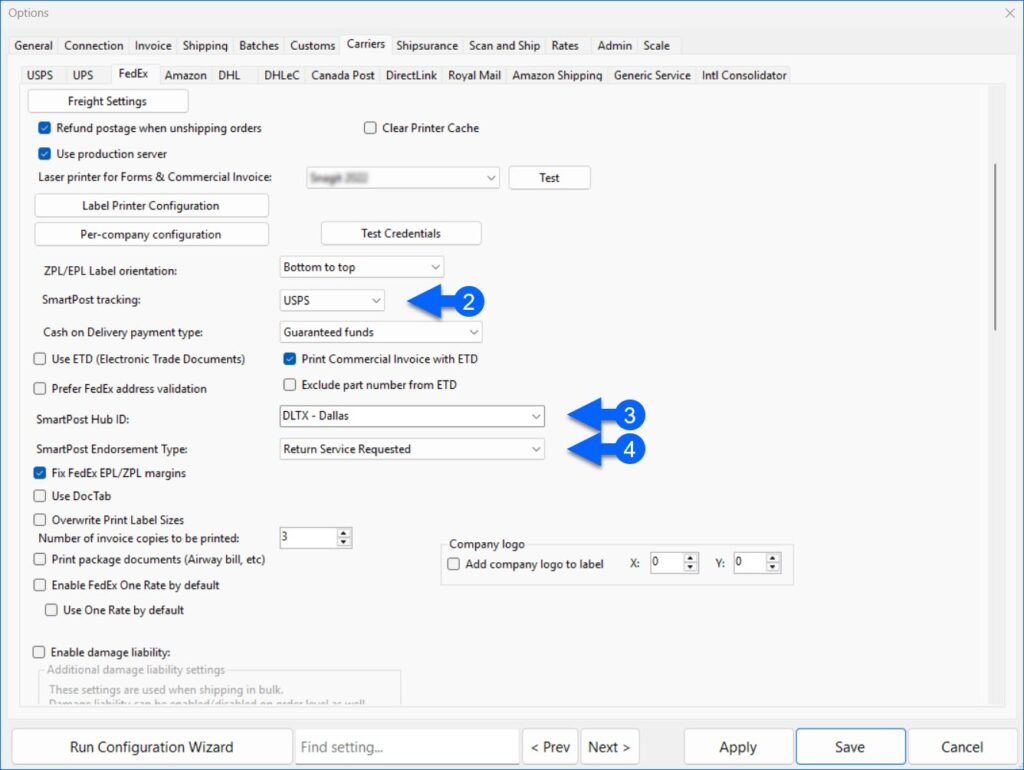This screenshot has width=1024, height=770.
Task: Enable Clear Printer Cache
Action: point(370,128)
